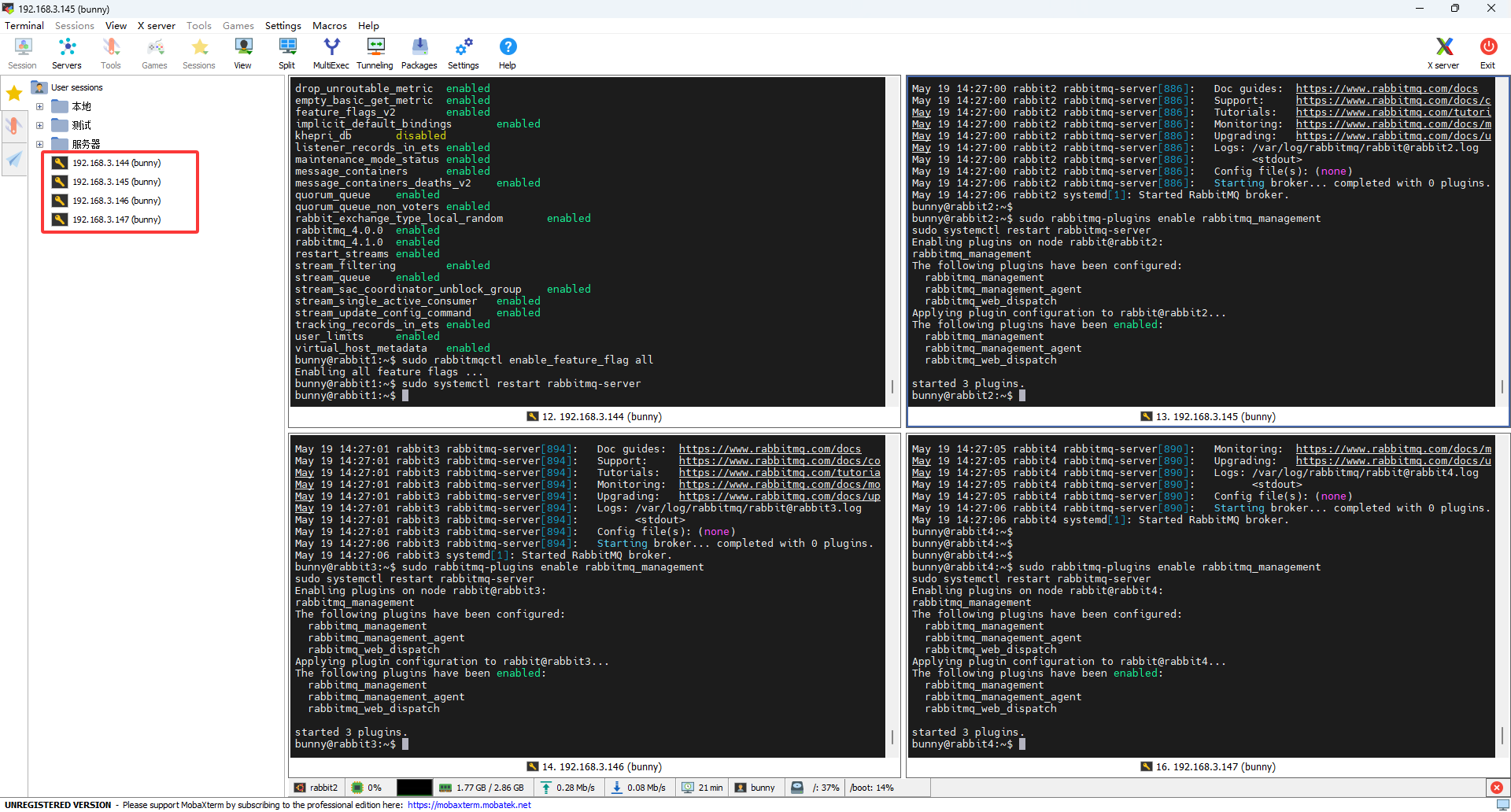Open the Session toolbar icon
The height and width of the screenshot is (812, 1511).
tap(22, 54)
